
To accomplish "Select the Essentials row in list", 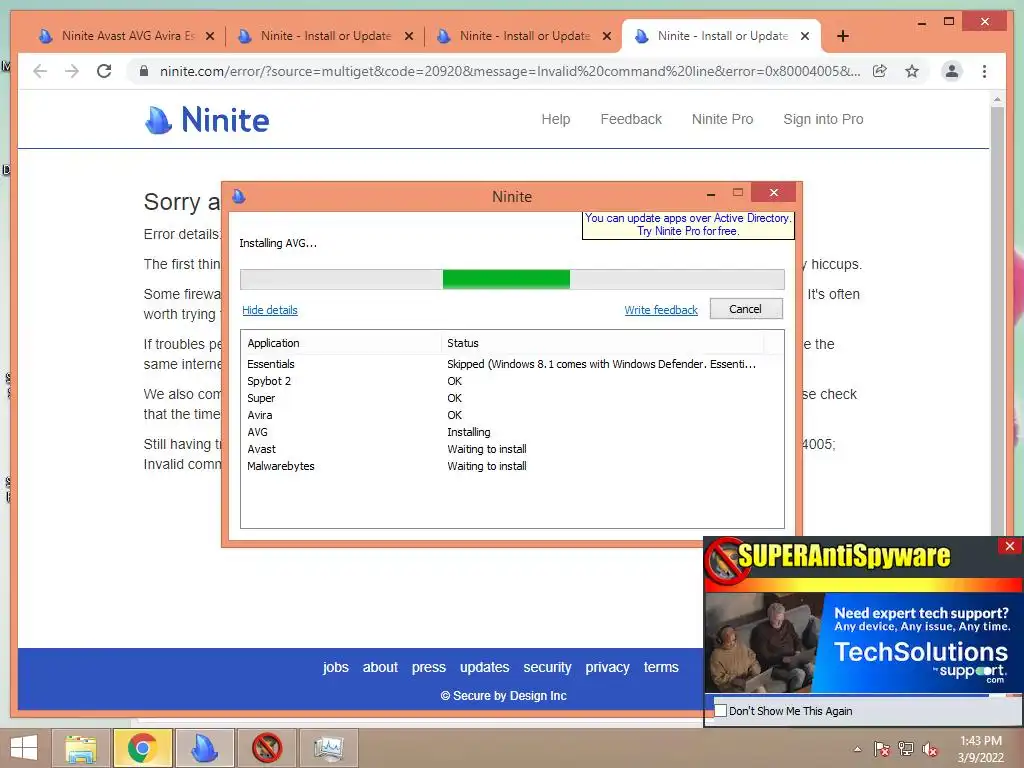I will coord(512,364).
